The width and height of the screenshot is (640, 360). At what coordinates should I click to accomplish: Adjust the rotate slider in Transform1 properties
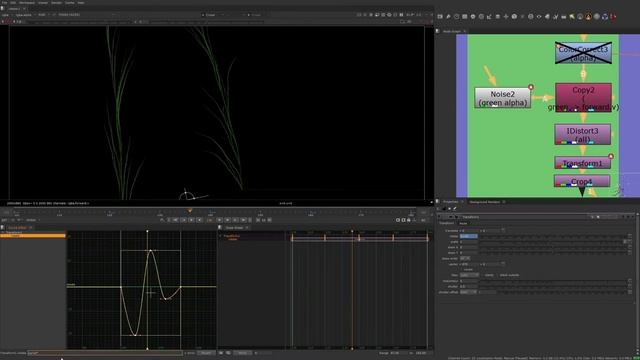coord(552,236)
